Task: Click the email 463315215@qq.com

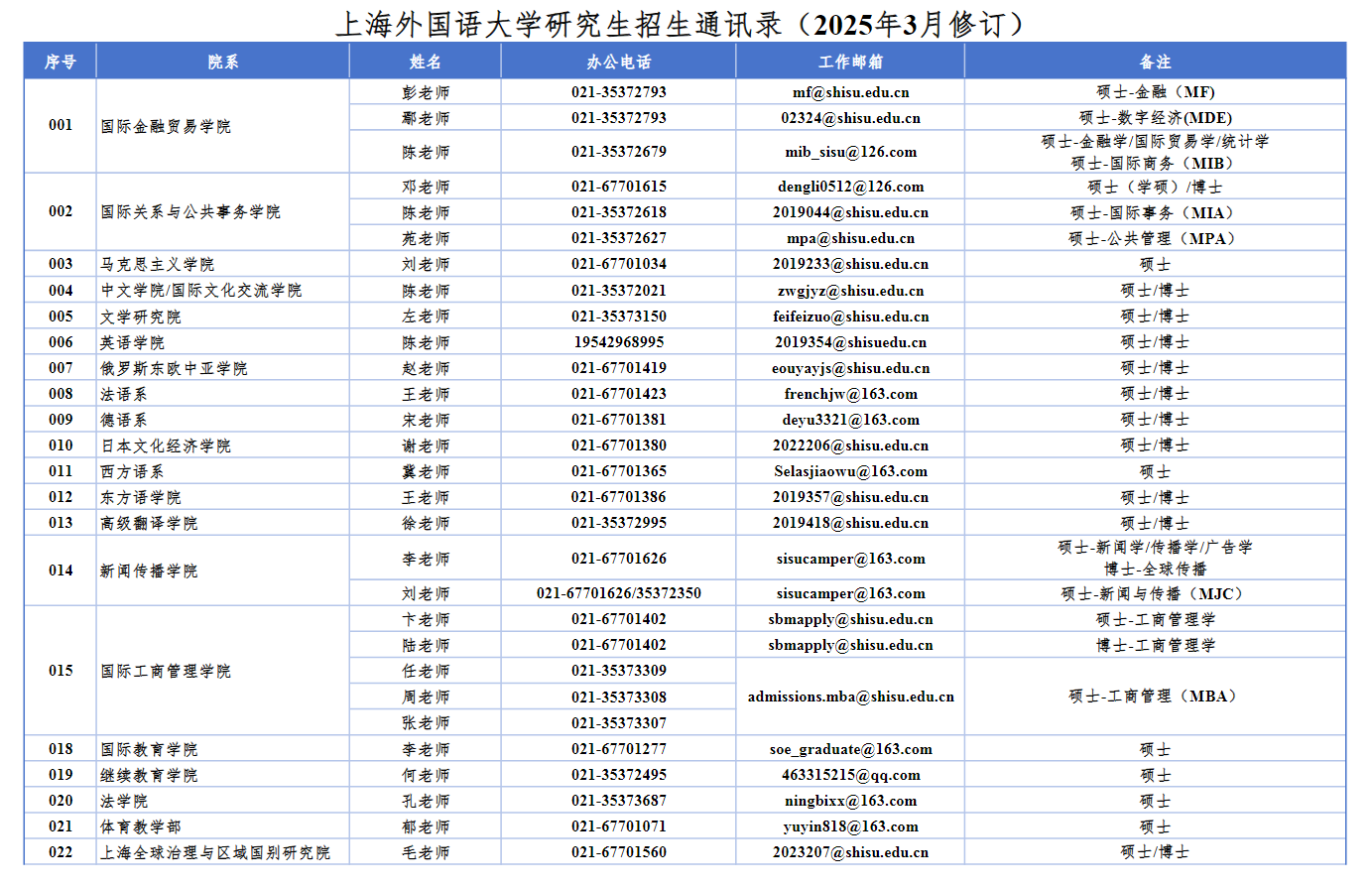Action: coord(850,775)
